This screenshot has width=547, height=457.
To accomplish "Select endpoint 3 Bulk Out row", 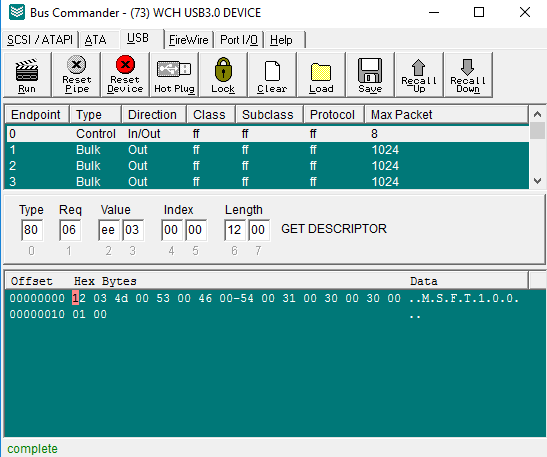I will [267, 181].
